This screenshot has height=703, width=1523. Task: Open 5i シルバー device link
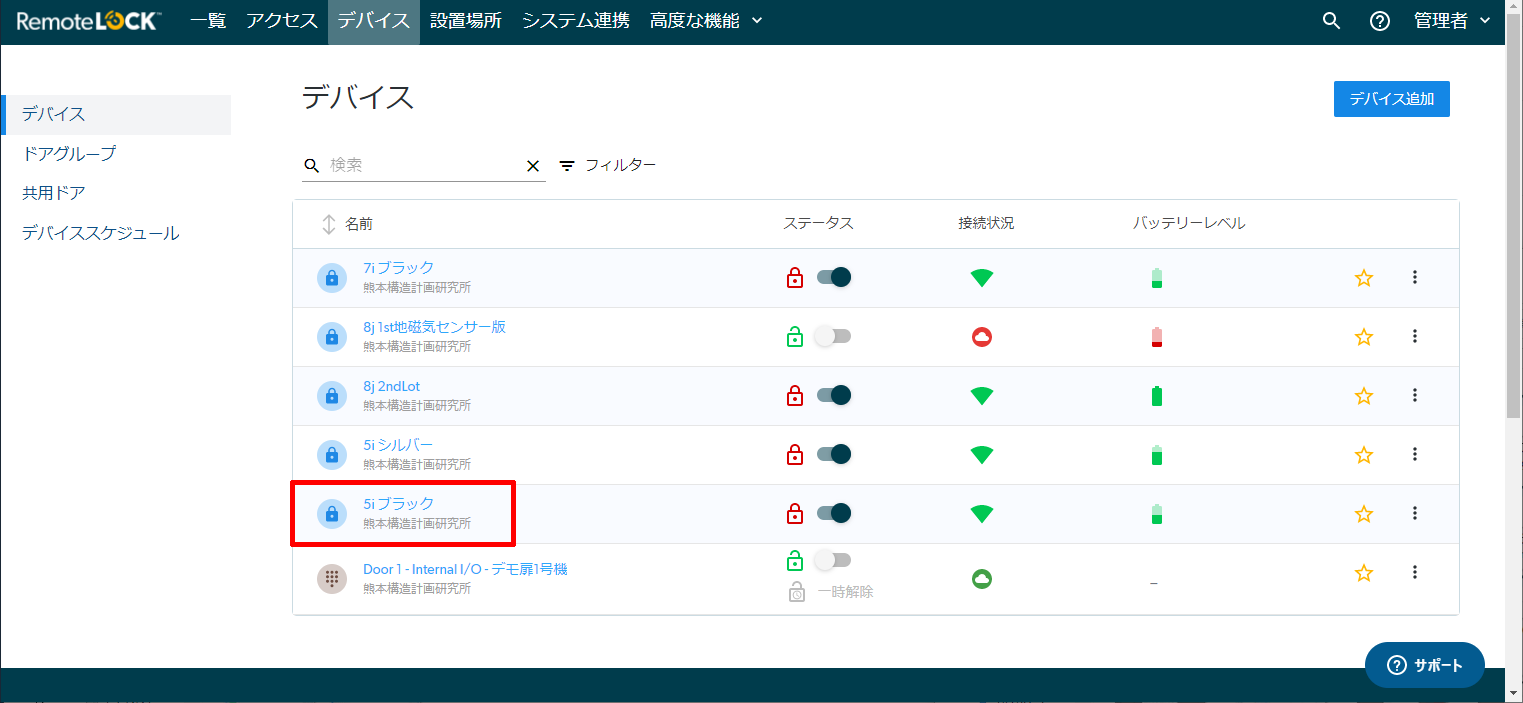tap(398, 445)
